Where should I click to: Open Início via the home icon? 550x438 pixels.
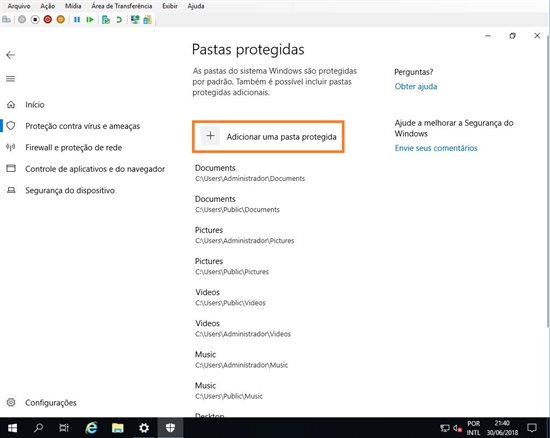11,105
